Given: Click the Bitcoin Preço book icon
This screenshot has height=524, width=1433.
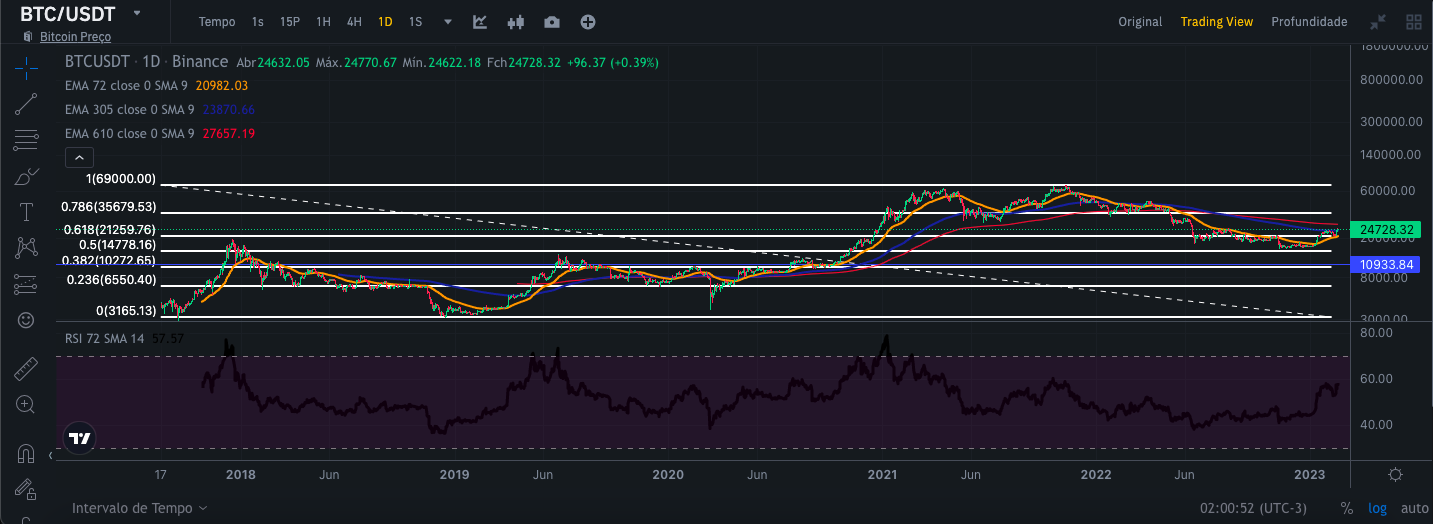Looking at the screenshot, I should 27,36.
